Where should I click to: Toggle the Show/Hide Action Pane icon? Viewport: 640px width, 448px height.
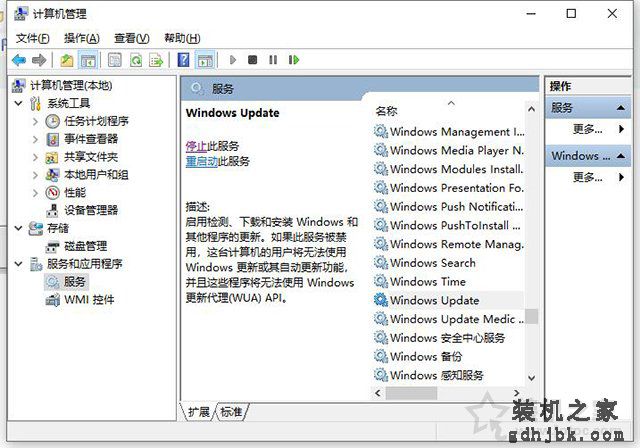(205, 60)
